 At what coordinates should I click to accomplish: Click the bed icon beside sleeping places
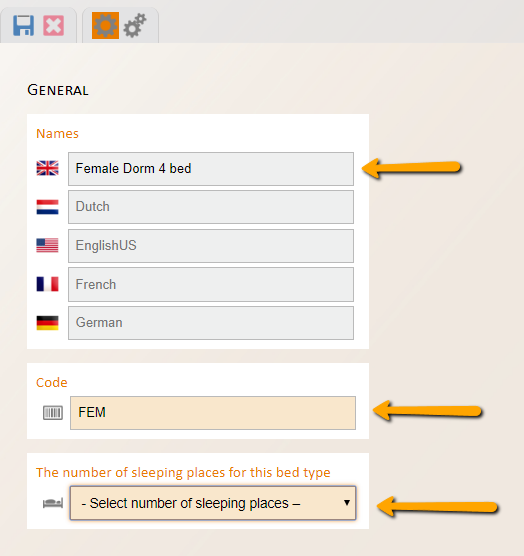tap(53, 503)
